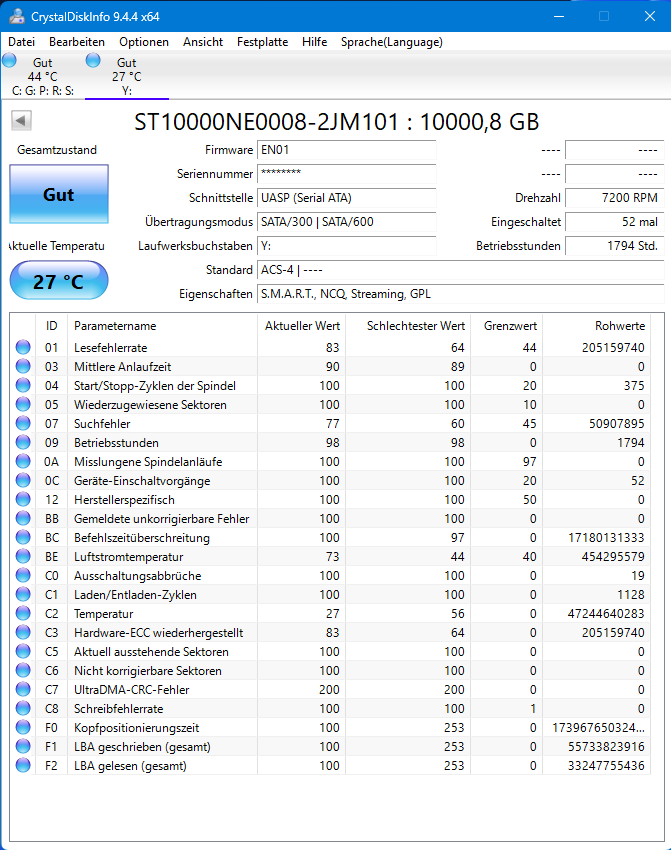Click status icon for ID C2 Temperatur row

click(x=23, y=613)
